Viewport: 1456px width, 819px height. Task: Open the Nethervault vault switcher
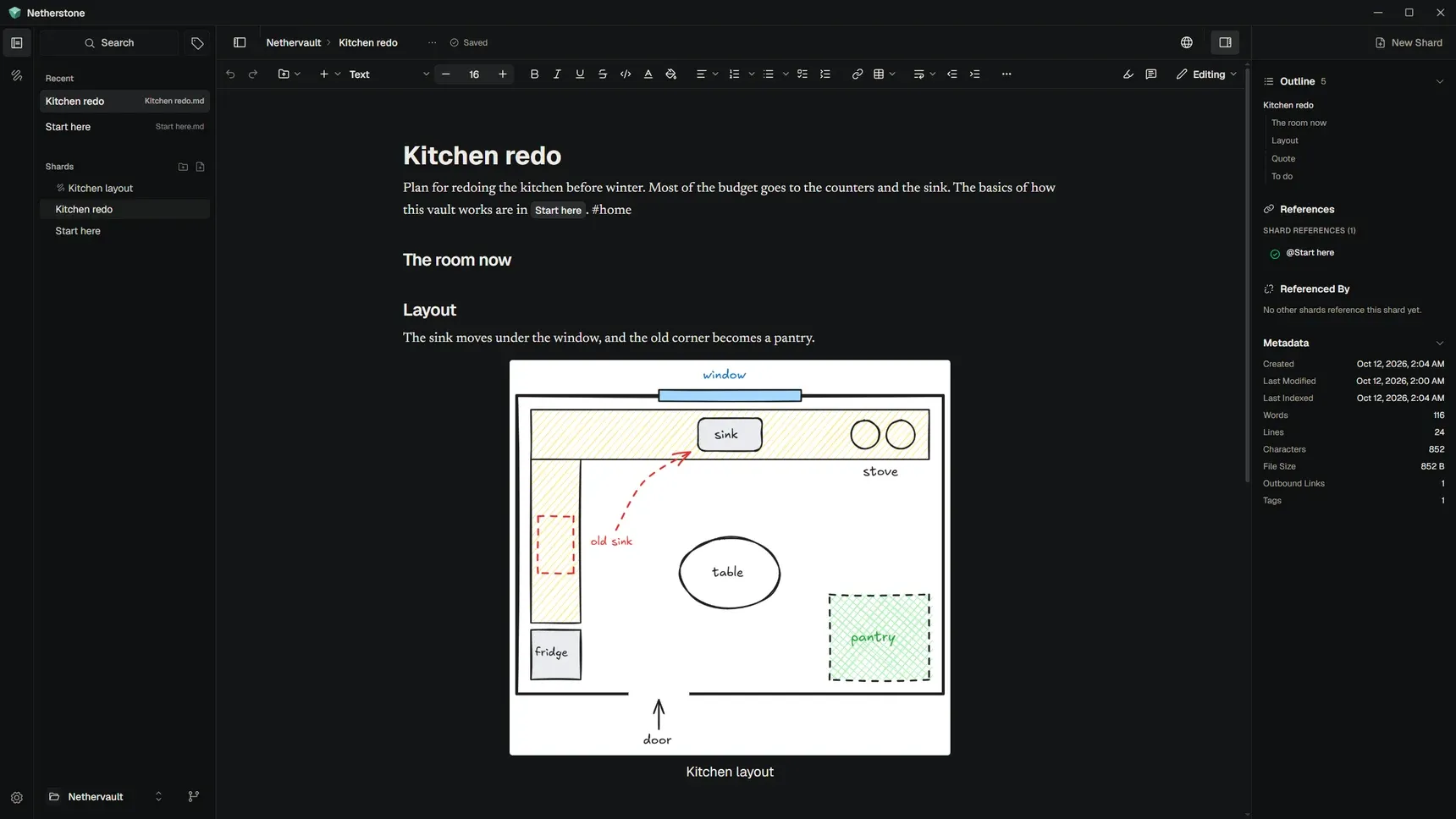[x=106, y=796]
